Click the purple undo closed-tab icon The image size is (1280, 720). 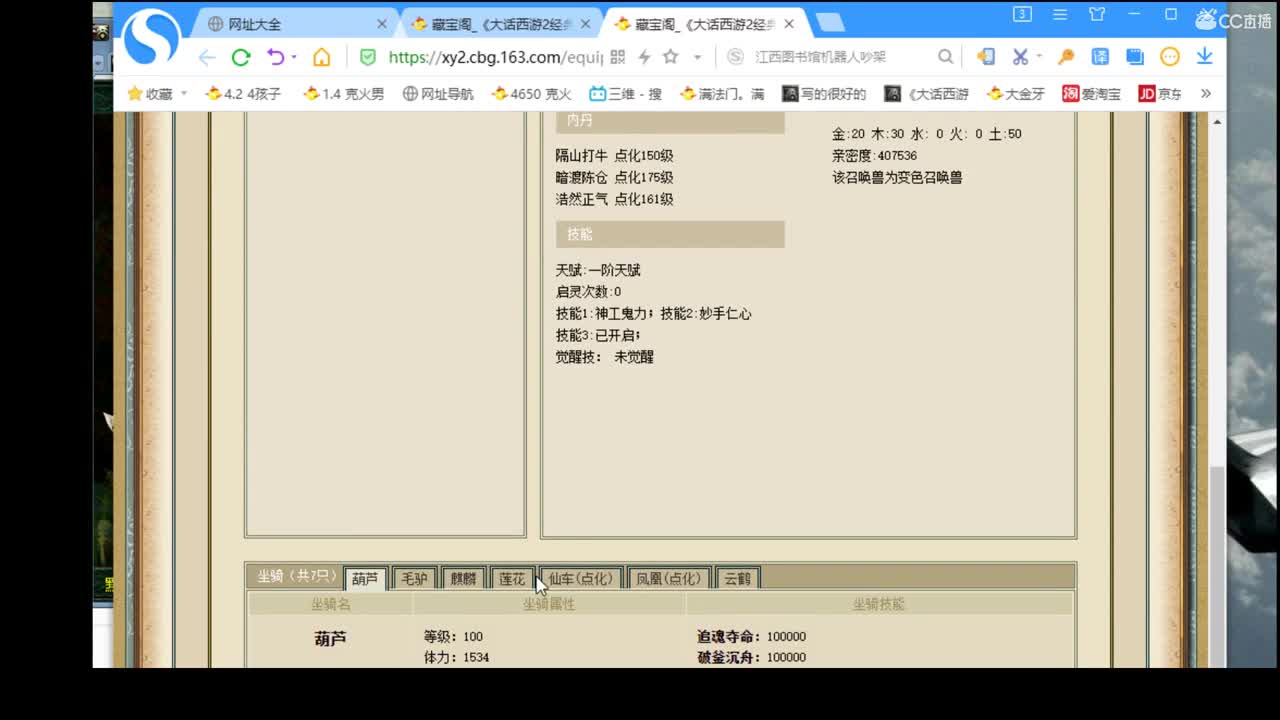(275, 57)
